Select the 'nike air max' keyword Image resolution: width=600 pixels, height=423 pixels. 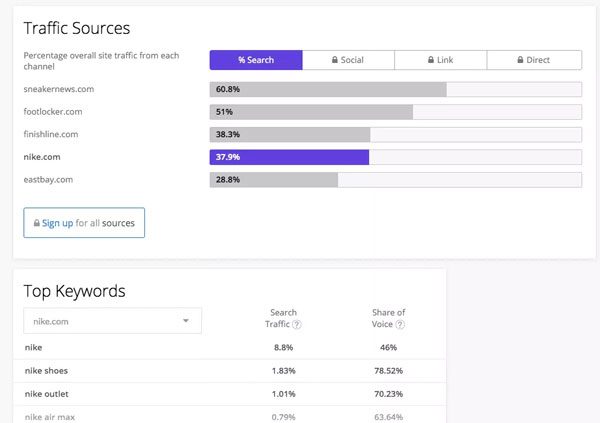click(x=50, y=417)
